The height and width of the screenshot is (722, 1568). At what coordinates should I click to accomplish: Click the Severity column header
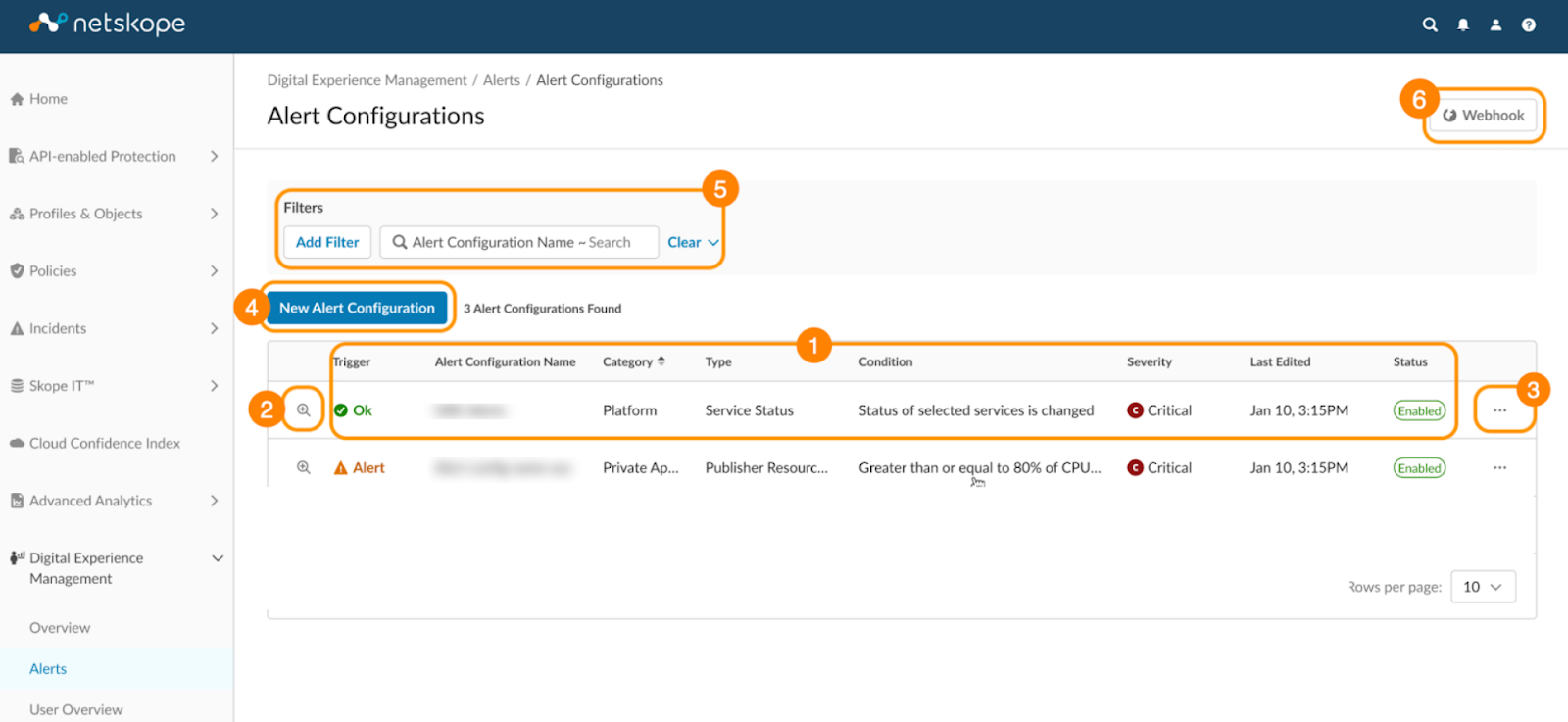(1150, 361)
